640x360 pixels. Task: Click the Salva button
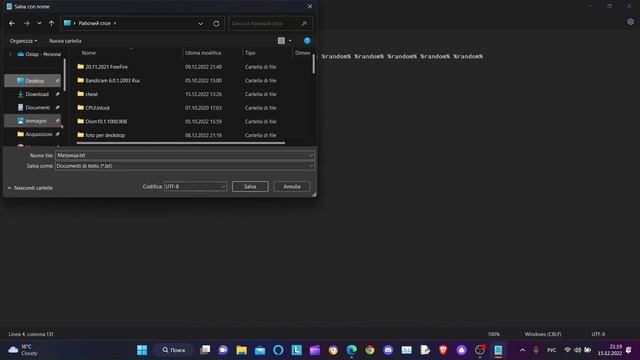(250, 187)
